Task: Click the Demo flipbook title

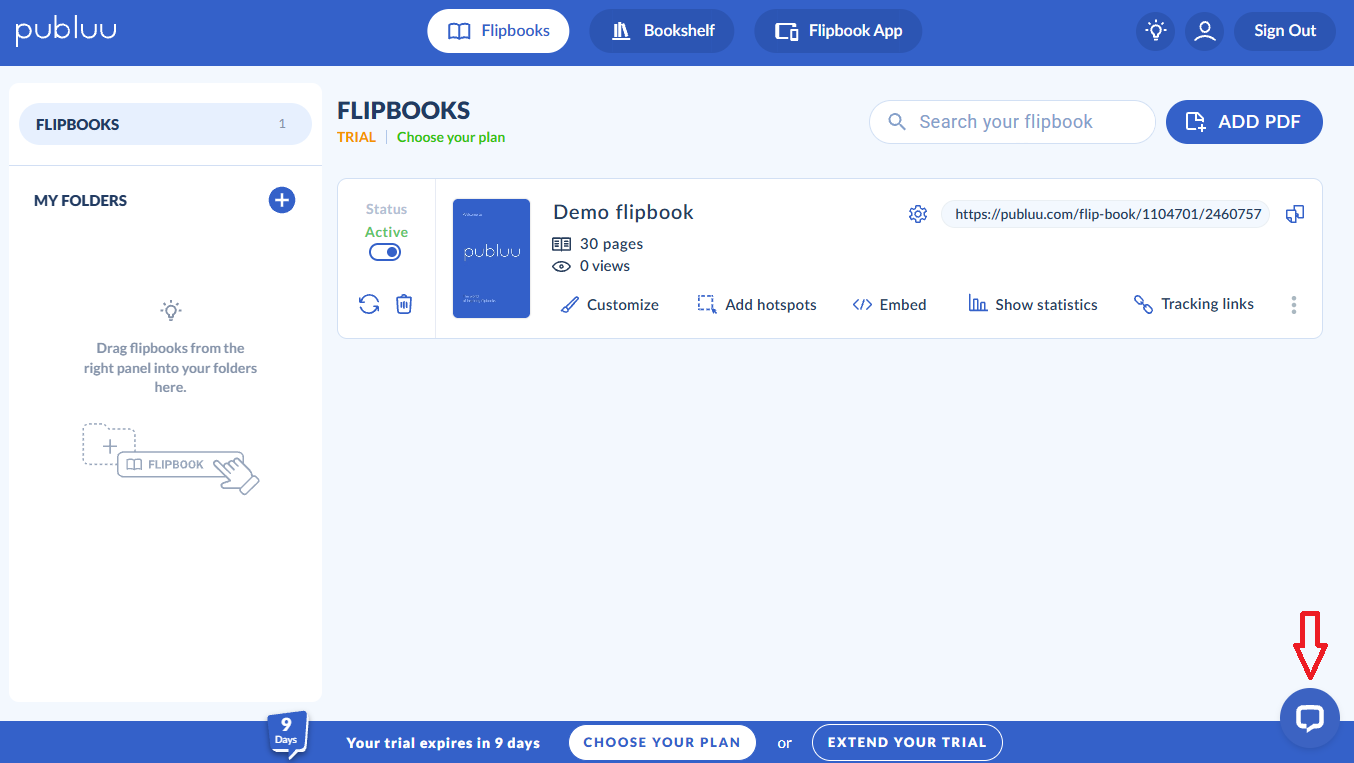Action: (x=623, y=212)
